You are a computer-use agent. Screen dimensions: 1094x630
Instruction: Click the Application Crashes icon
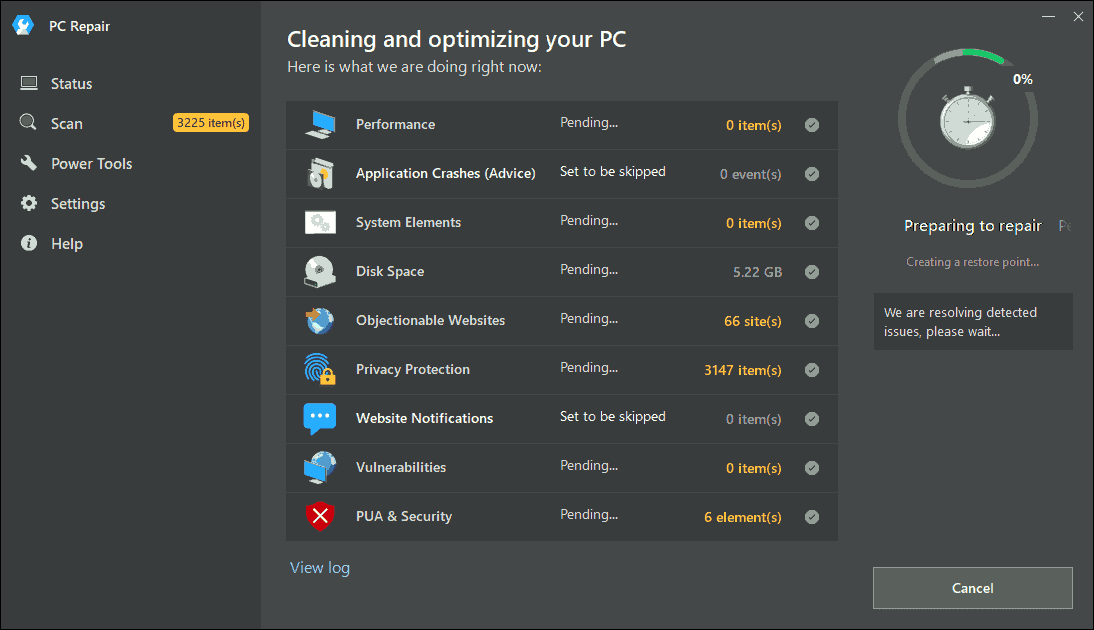click(x=320, y=174)
